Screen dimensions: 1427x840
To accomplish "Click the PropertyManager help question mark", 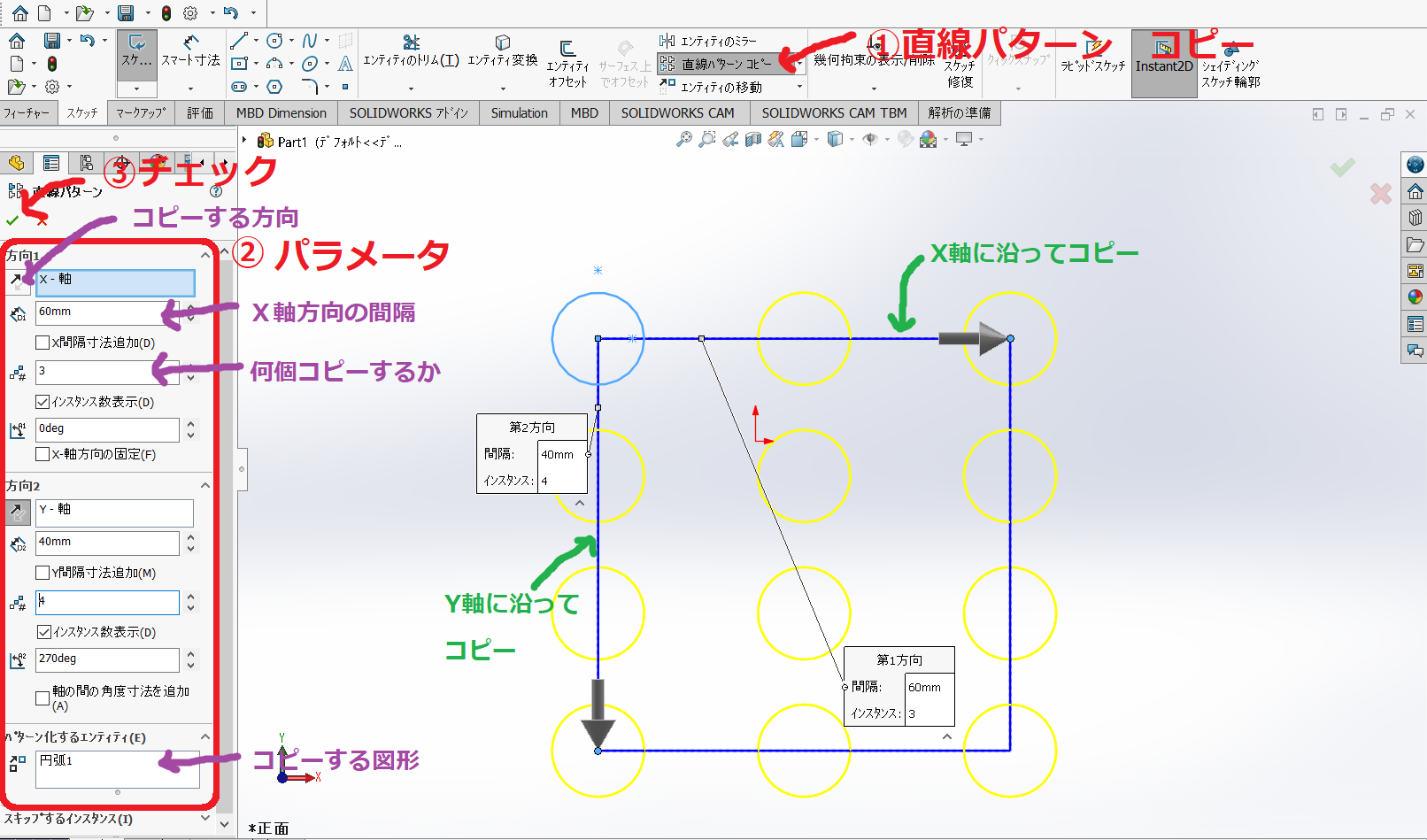I will pos(216,191).
